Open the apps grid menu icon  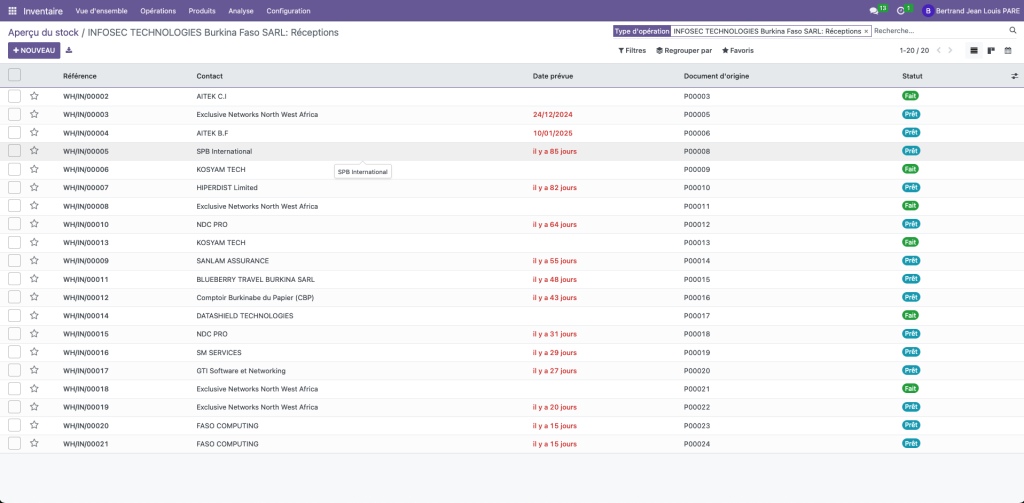pyautogui.click(x=12, y=11)
